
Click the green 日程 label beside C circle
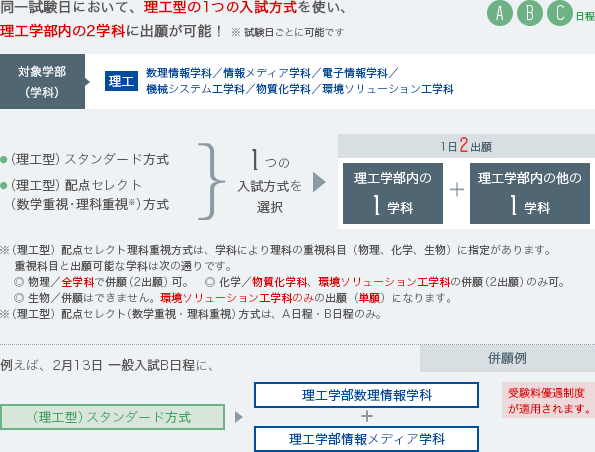click(x=585, y=16)
